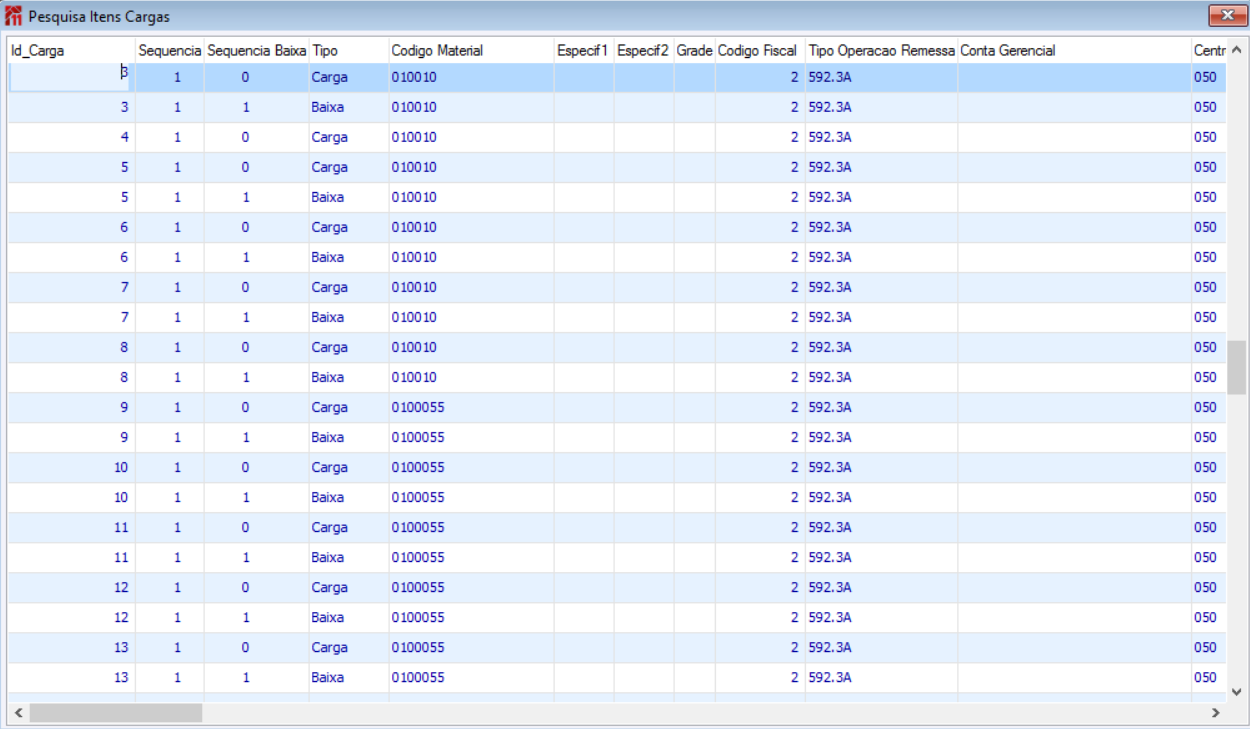
Task: Click the Especif1 column header
Action: coord(584,51)
